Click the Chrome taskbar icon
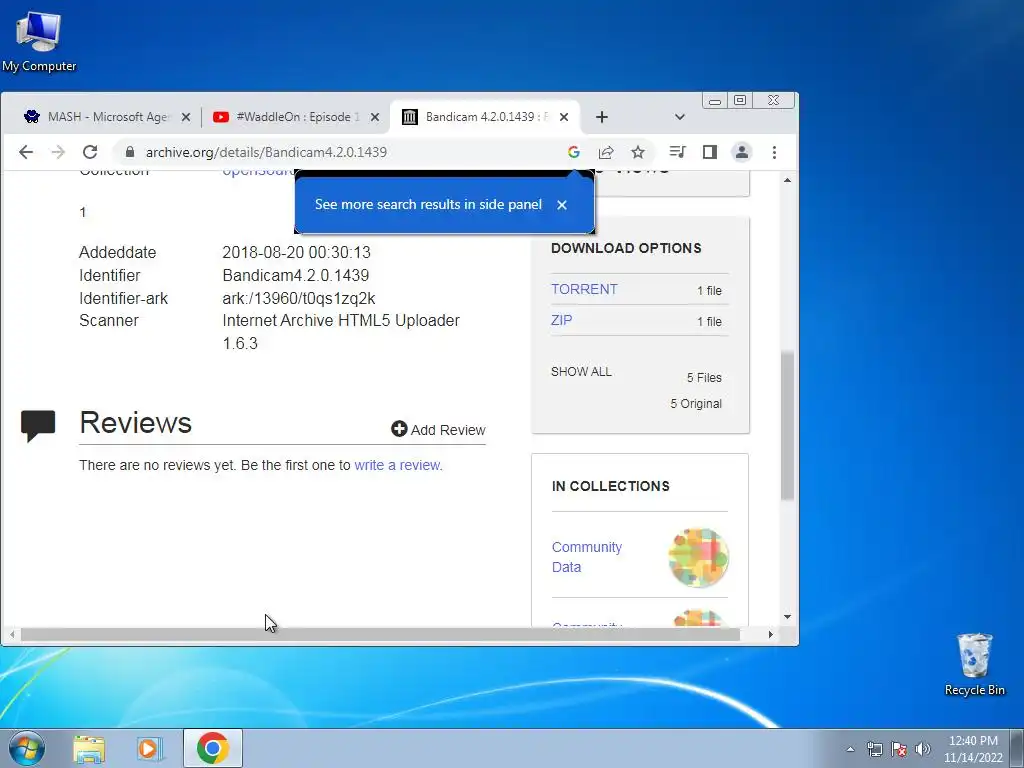 [213, 748]
